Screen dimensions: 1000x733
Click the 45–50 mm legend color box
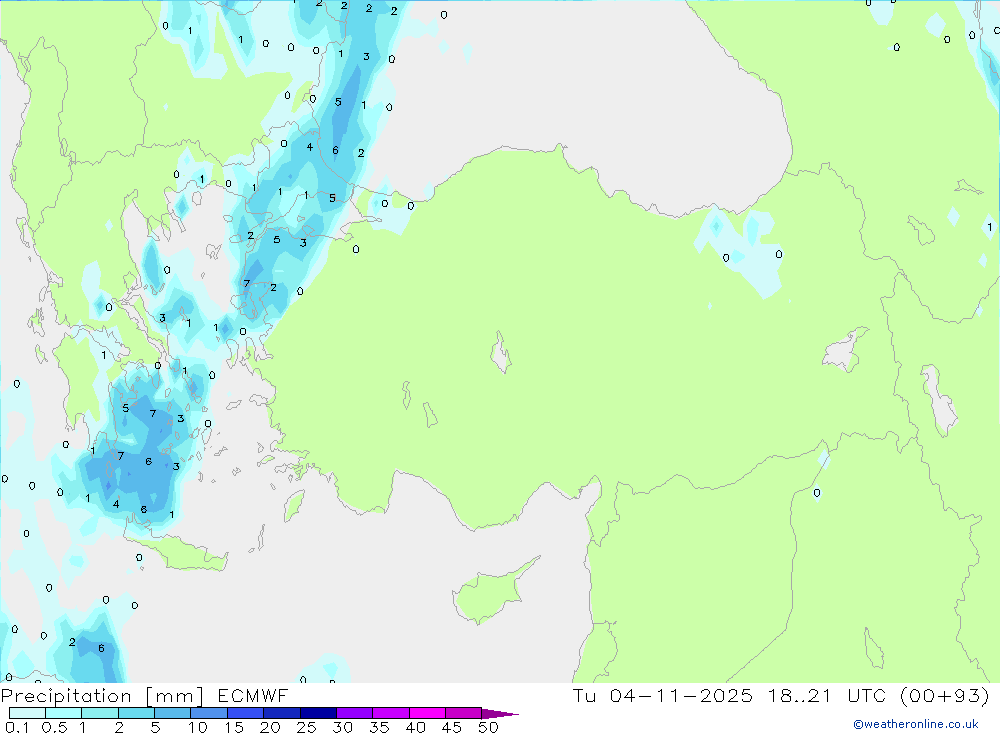[463, 713]
